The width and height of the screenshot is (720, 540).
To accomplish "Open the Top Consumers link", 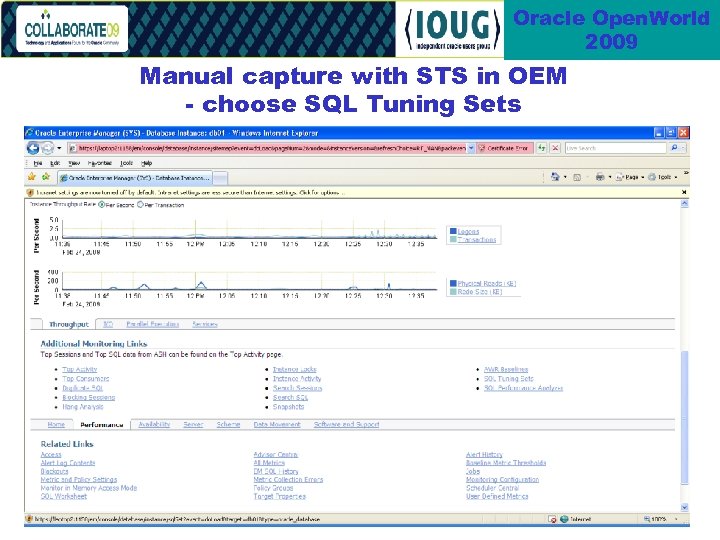I will click(86, 379).
